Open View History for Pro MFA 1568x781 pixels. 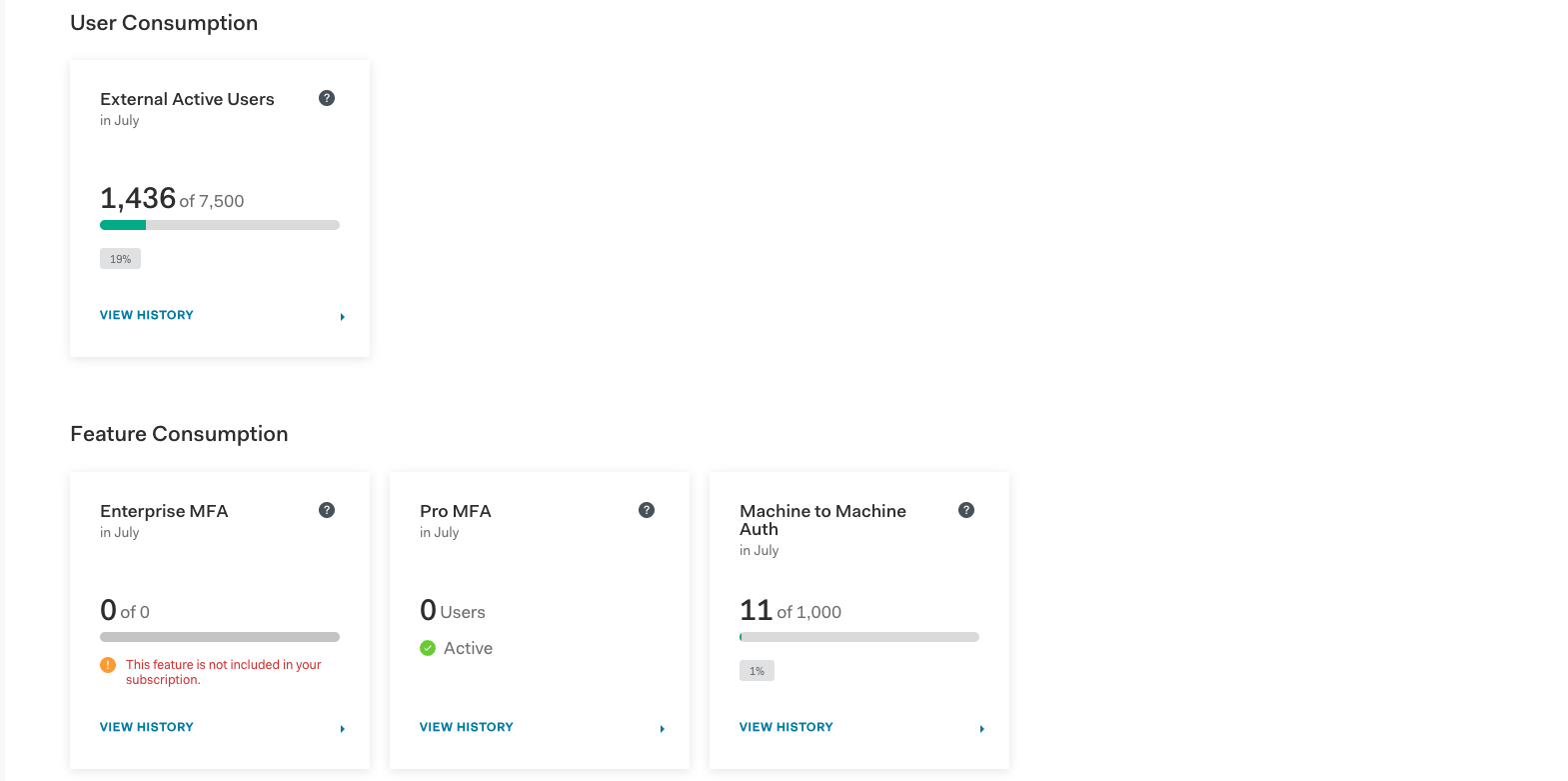467,727
